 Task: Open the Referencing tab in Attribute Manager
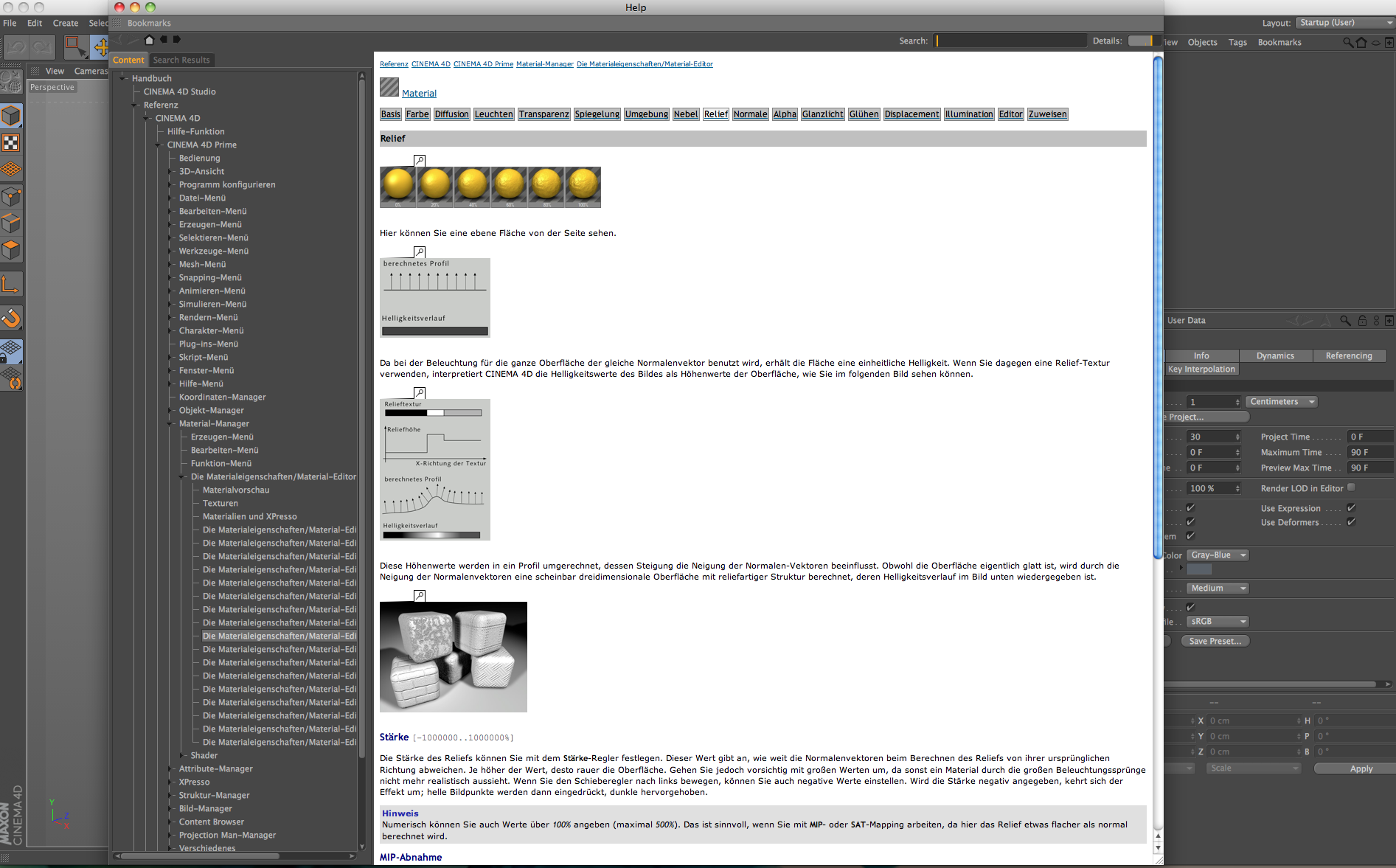(x=1349, y=355)
